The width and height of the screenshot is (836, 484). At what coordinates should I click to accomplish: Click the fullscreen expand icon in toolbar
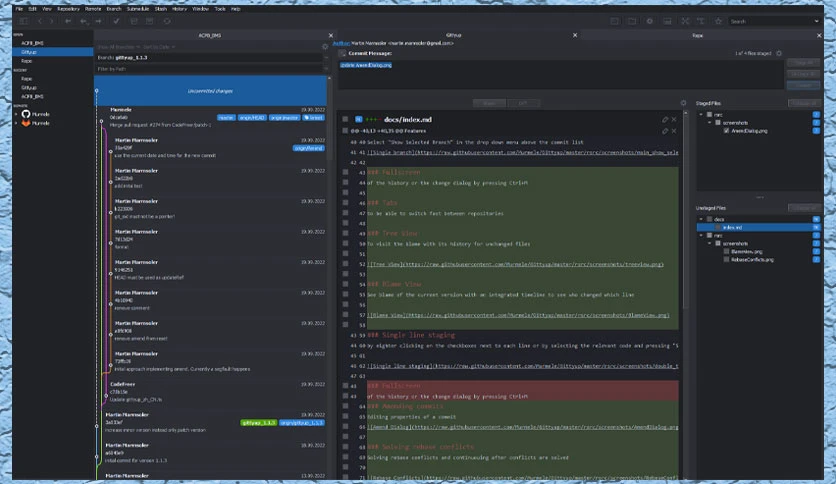(x=685, y=21)
